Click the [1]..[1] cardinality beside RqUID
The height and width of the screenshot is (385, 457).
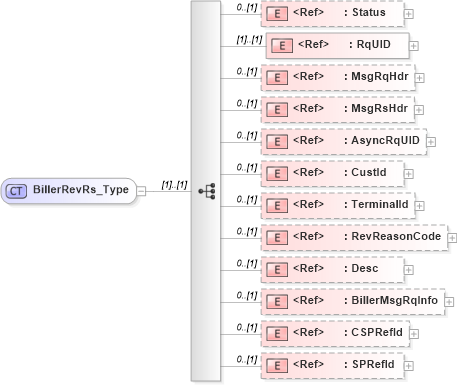[x=249, y=40]
